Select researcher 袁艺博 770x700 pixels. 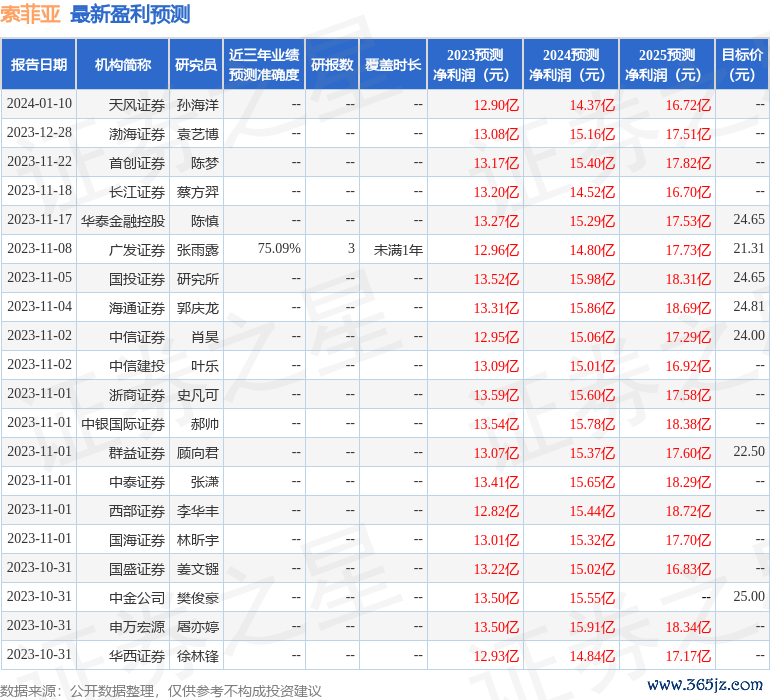pos(197,134)
